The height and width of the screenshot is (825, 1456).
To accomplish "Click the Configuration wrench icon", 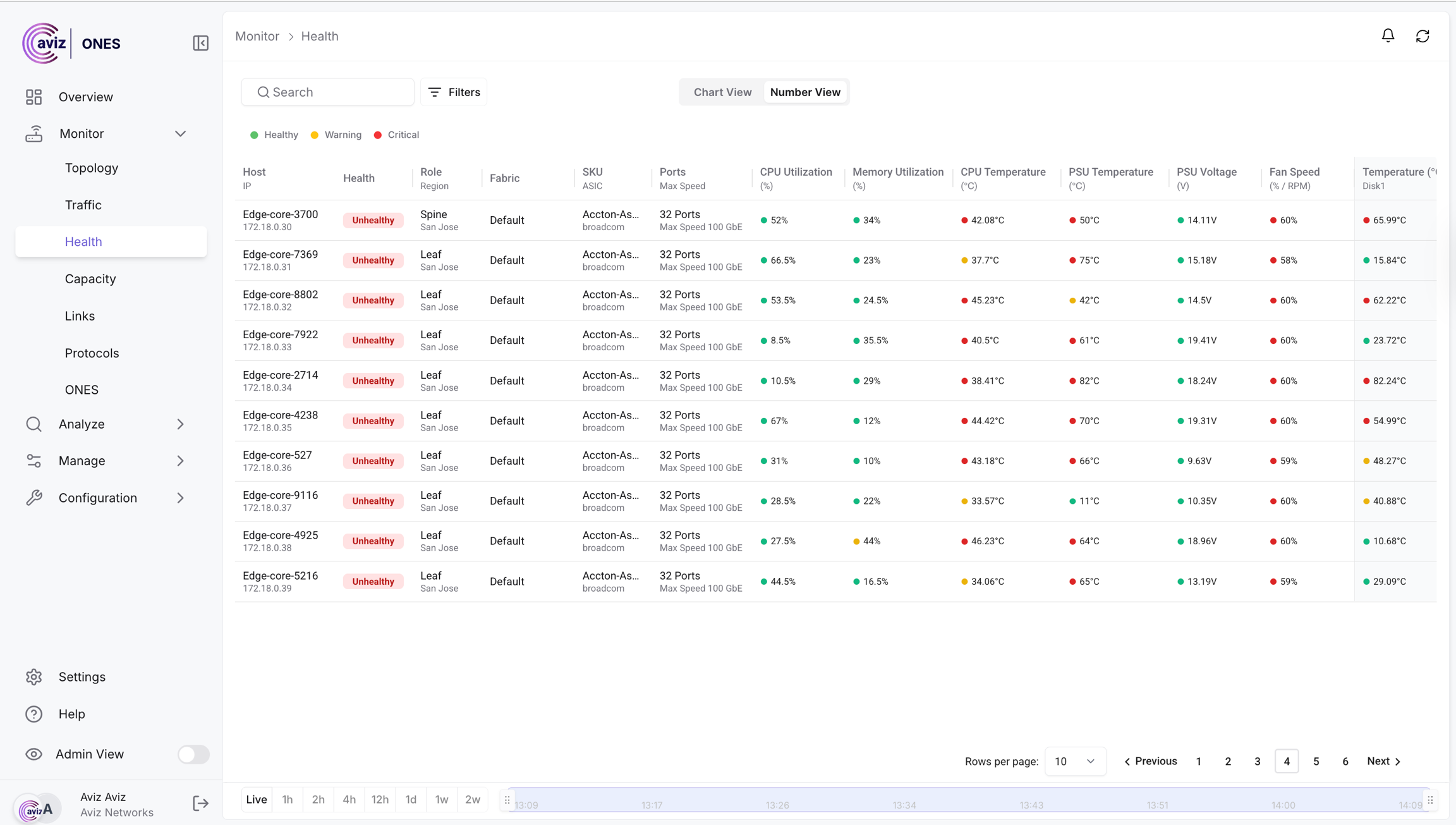I will (x=34, y=498).
